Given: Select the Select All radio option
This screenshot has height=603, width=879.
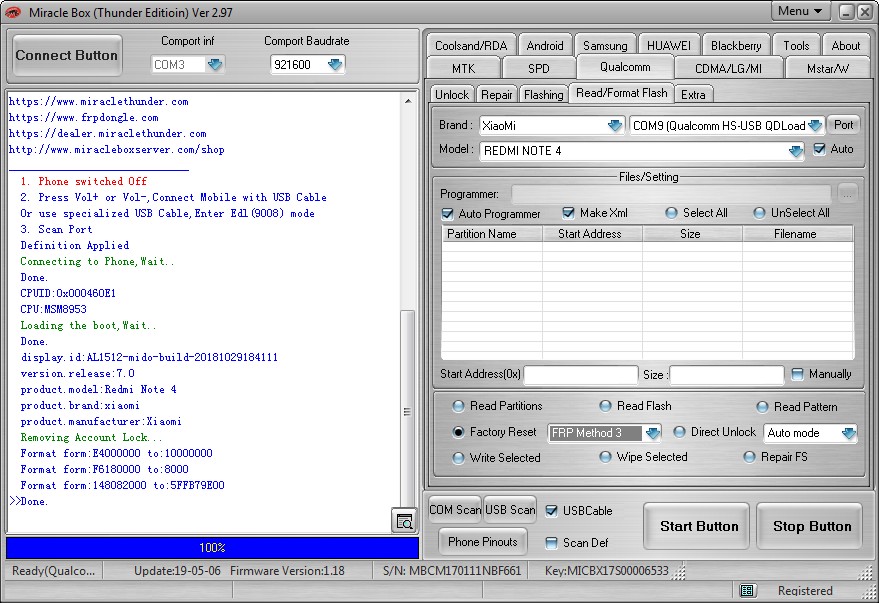Looking at the screenshot, I should (671, 213).
